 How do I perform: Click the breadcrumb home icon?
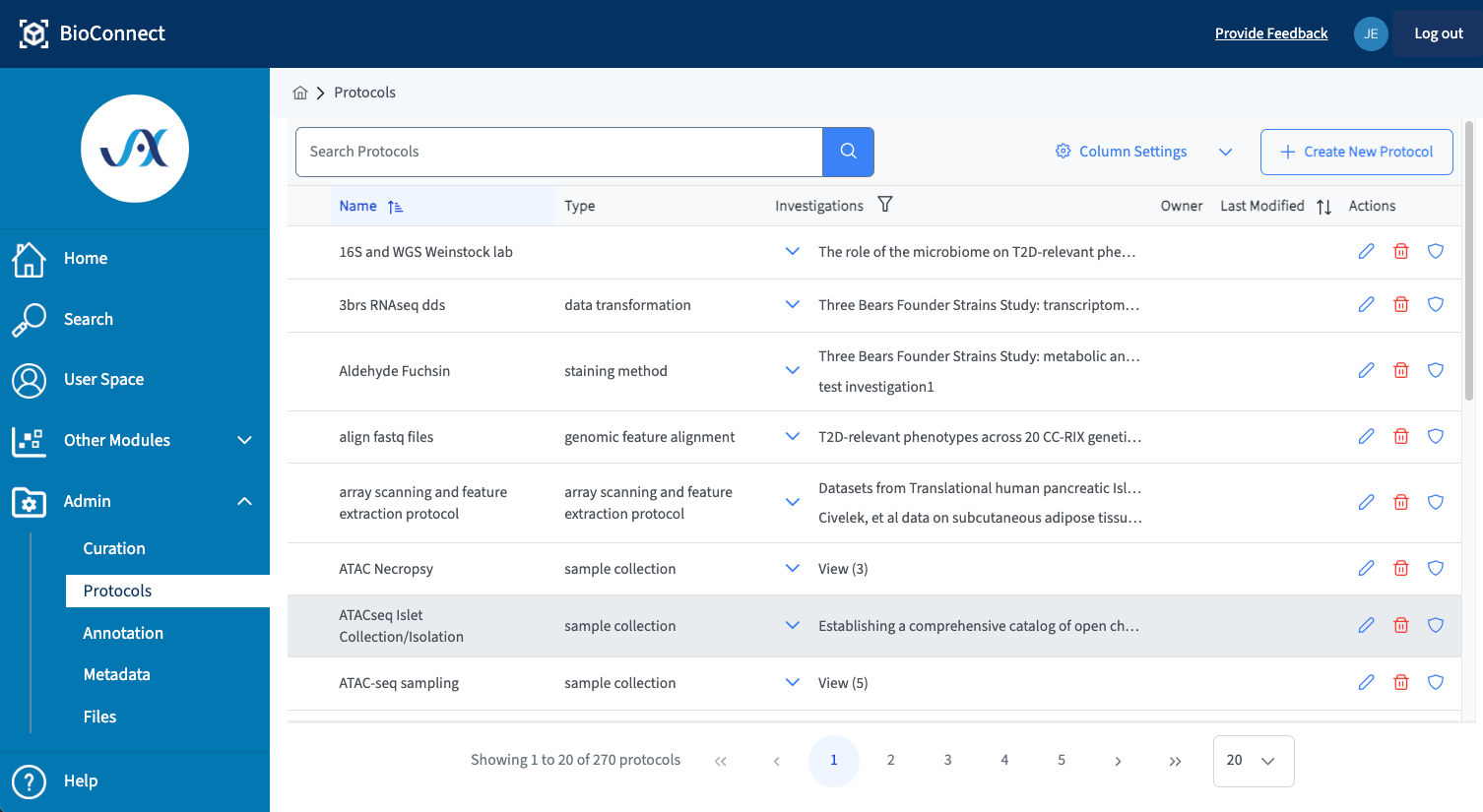pos(300,92)
